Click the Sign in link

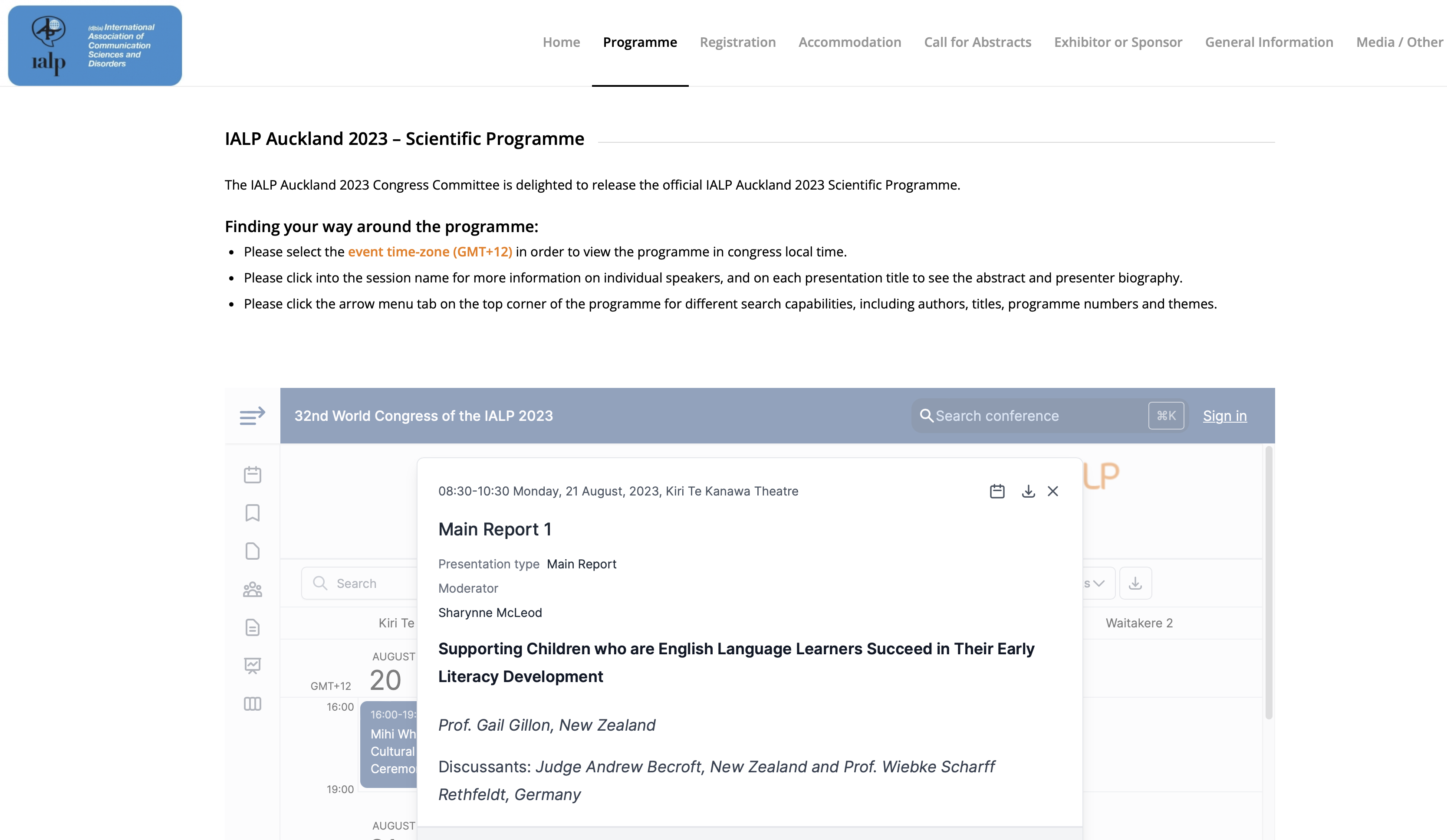pyautogui.click(x=1224, y=416)
